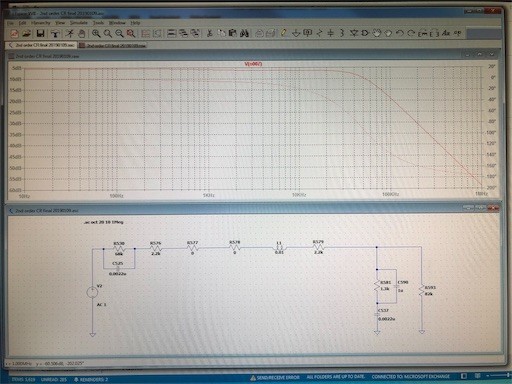
Task: Click the Paste clipboard icon
Action: [233, 33]
